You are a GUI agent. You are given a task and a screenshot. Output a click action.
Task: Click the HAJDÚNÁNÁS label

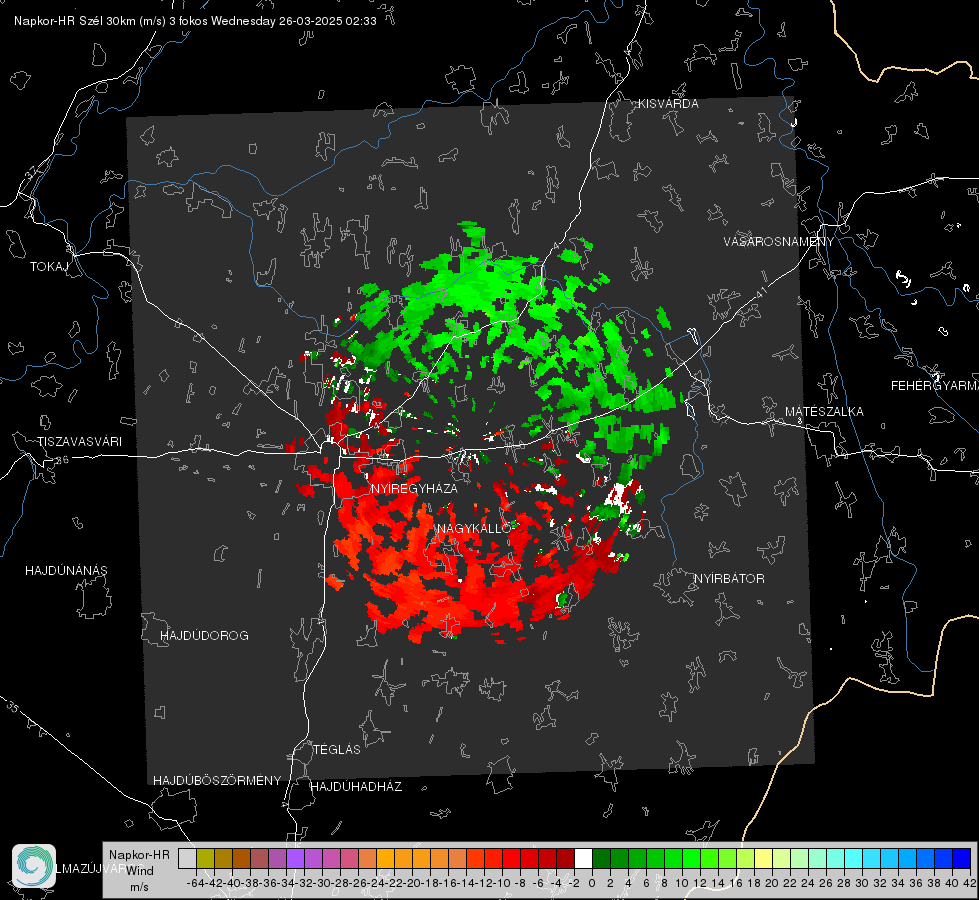tap(66, 570)
